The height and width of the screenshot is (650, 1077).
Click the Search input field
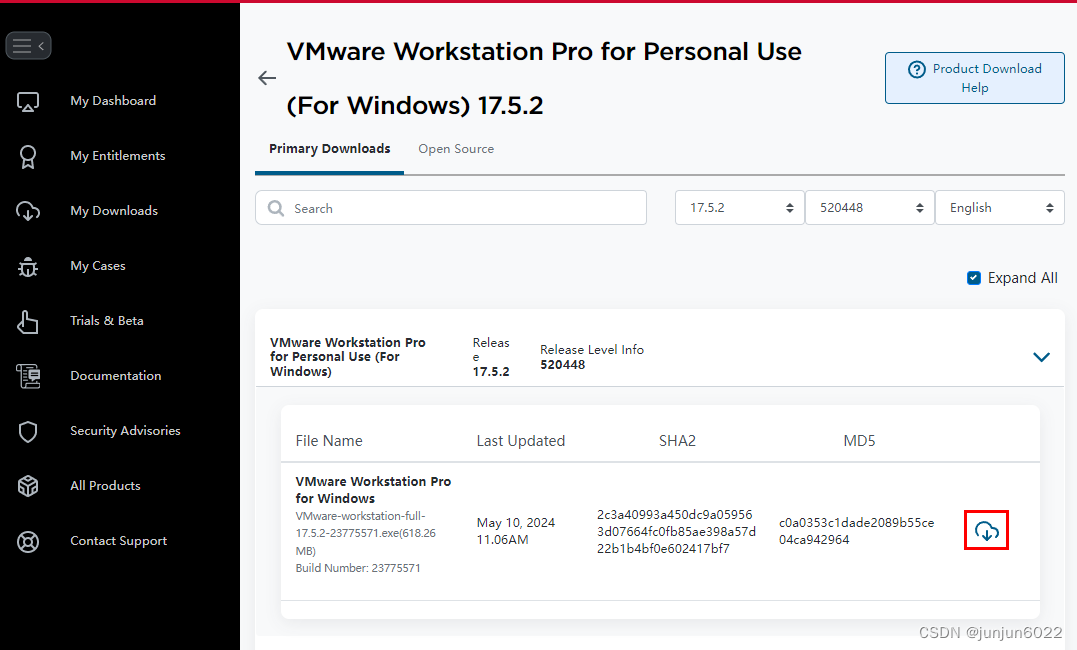pos(451,208)
